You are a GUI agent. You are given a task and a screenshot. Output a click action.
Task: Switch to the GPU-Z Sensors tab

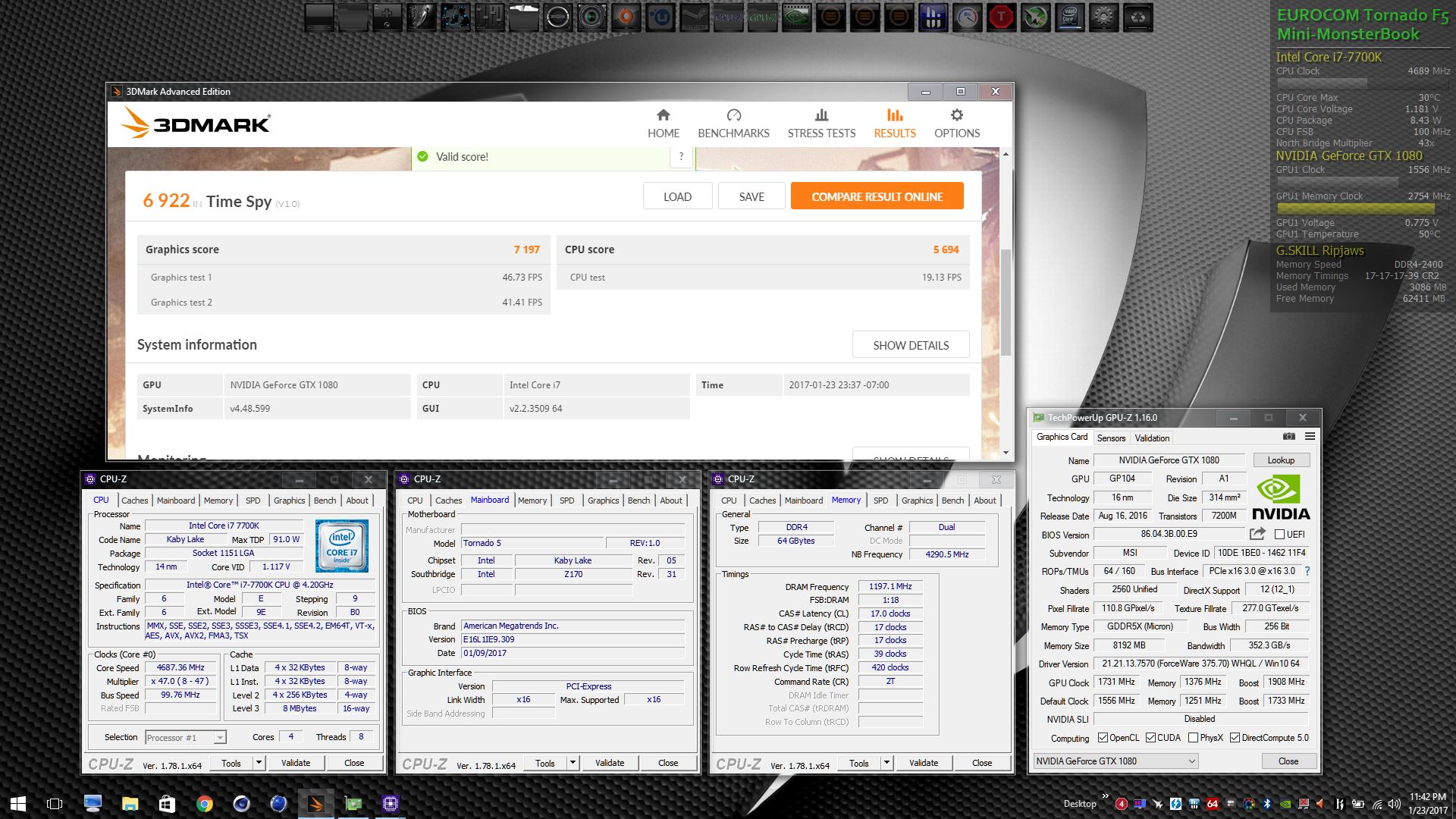pos(1111,438)
